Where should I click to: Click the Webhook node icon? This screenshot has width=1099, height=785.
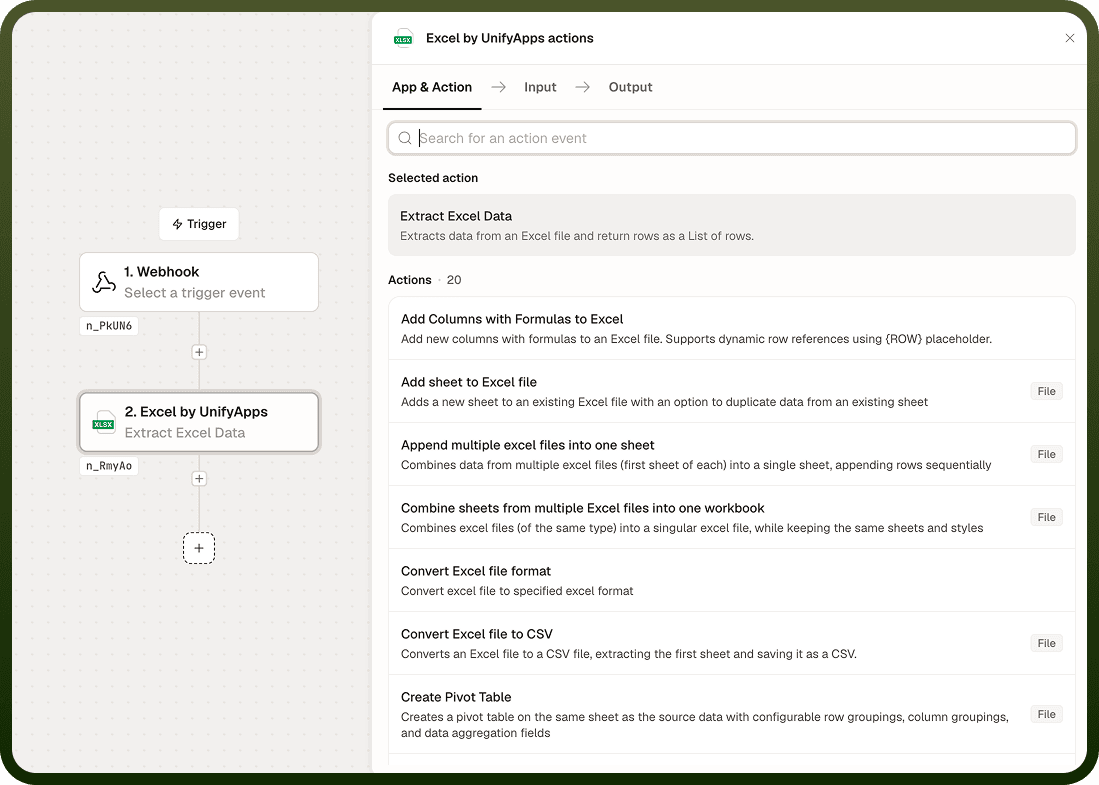coord(104,282)
